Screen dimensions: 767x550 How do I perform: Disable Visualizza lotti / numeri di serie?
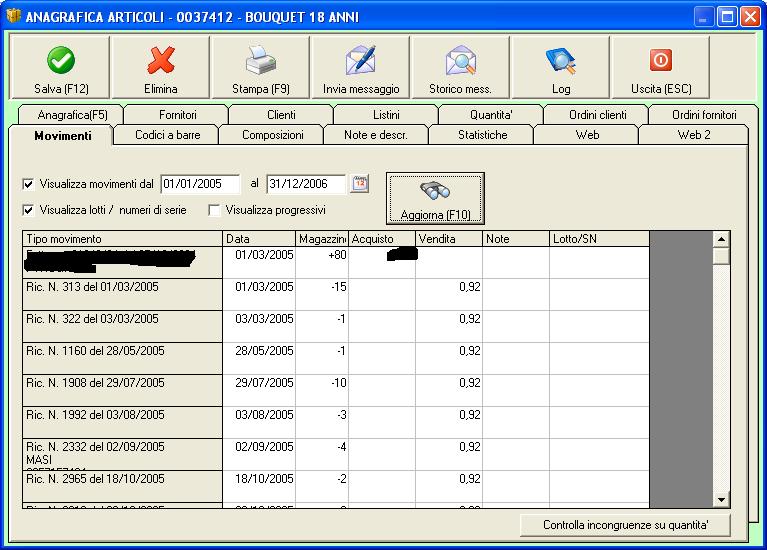coord(28,210)
